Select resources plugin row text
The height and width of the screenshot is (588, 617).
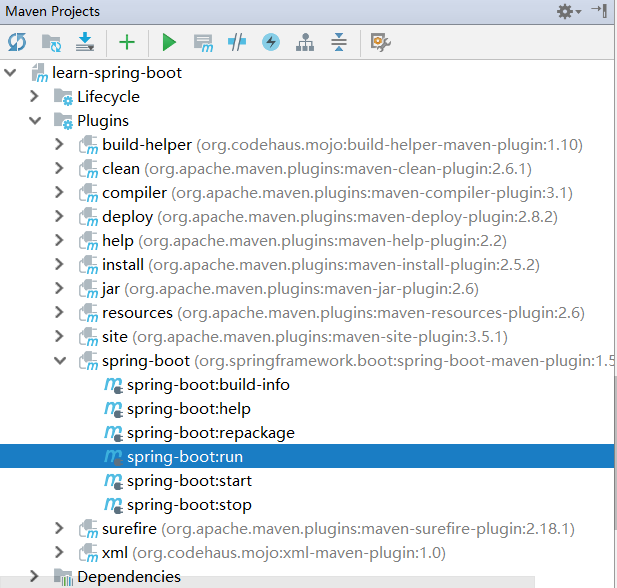pos(344,313)
